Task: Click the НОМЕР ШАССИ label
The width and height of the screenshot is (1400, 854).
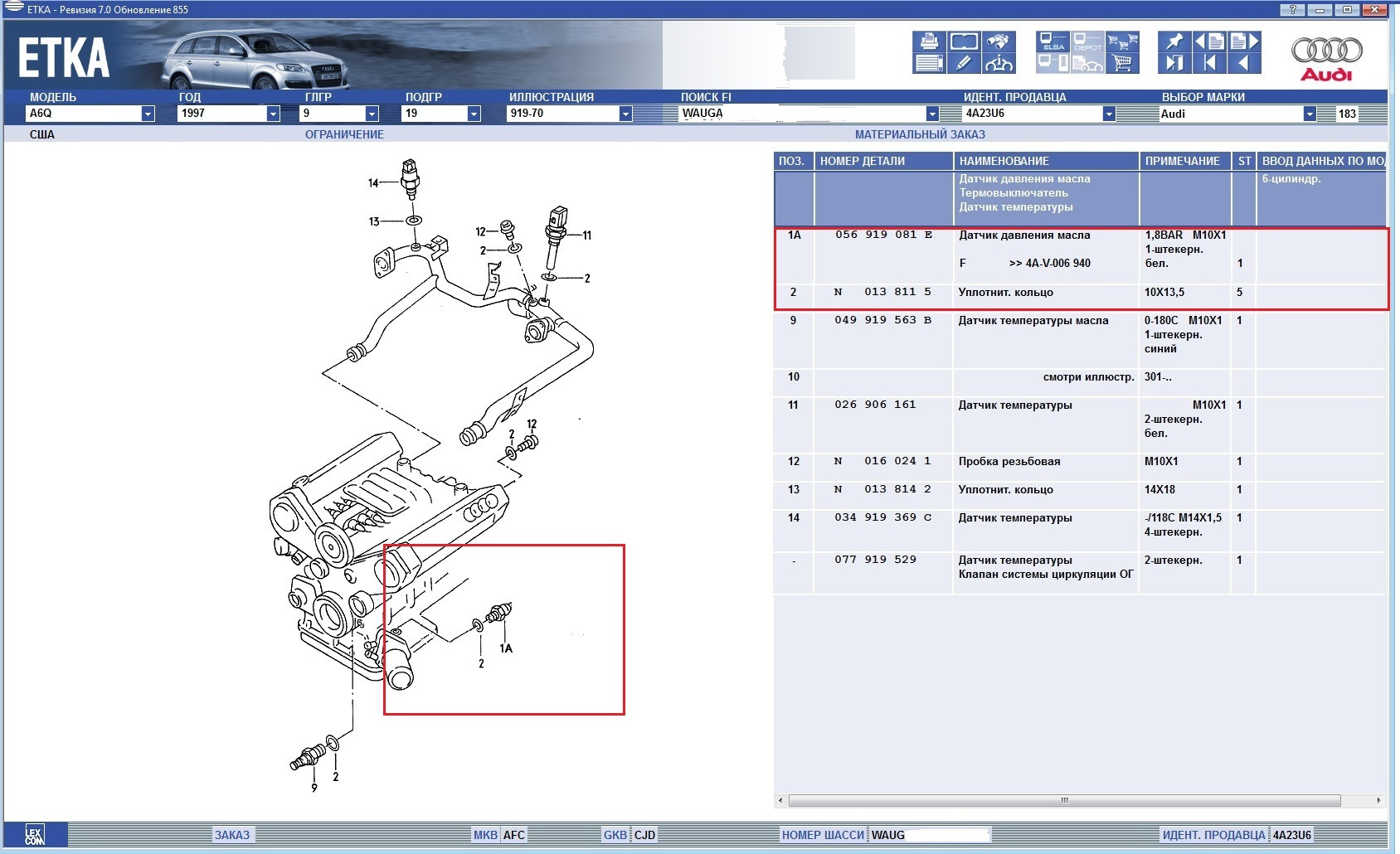Action: coord(823,835)
